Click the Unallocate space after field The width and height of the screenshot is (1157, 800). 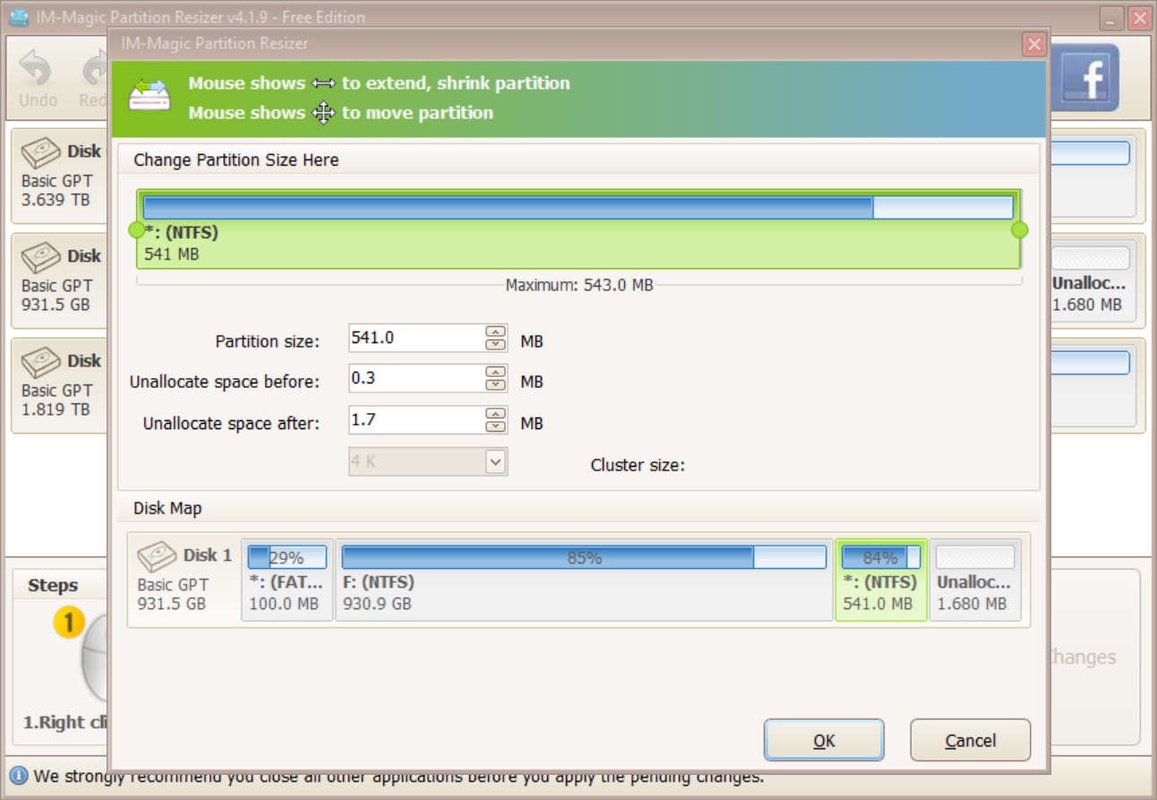point(416,420)
